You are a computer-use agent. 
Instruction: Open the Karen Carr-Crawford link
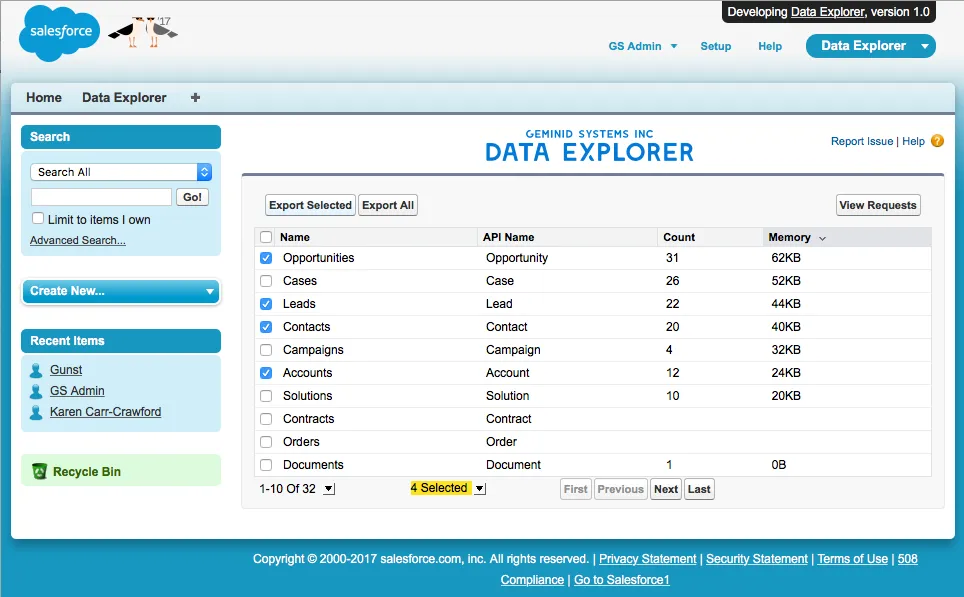tap(106, 412)
